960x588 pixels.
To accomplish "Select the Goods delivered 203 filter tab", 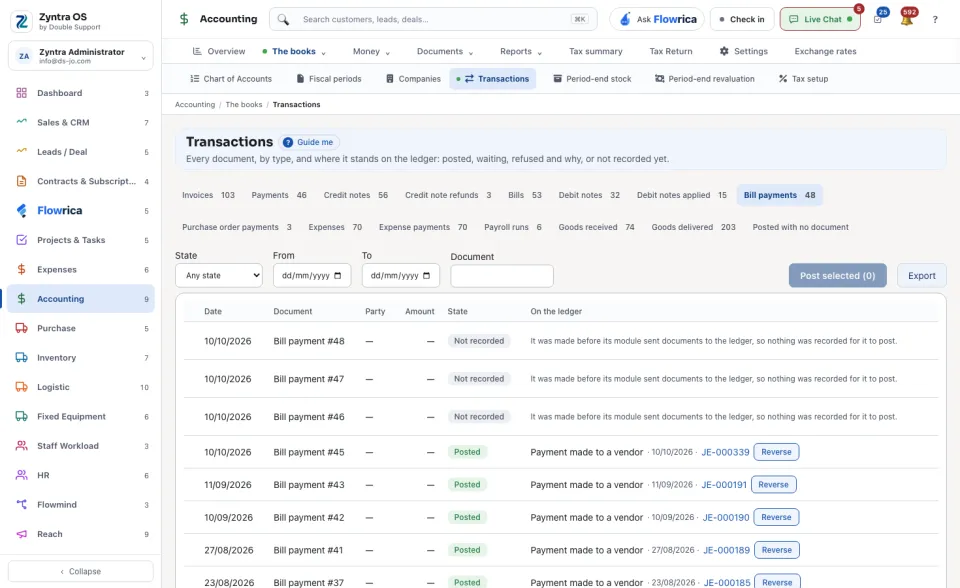I will coord(693,227).
